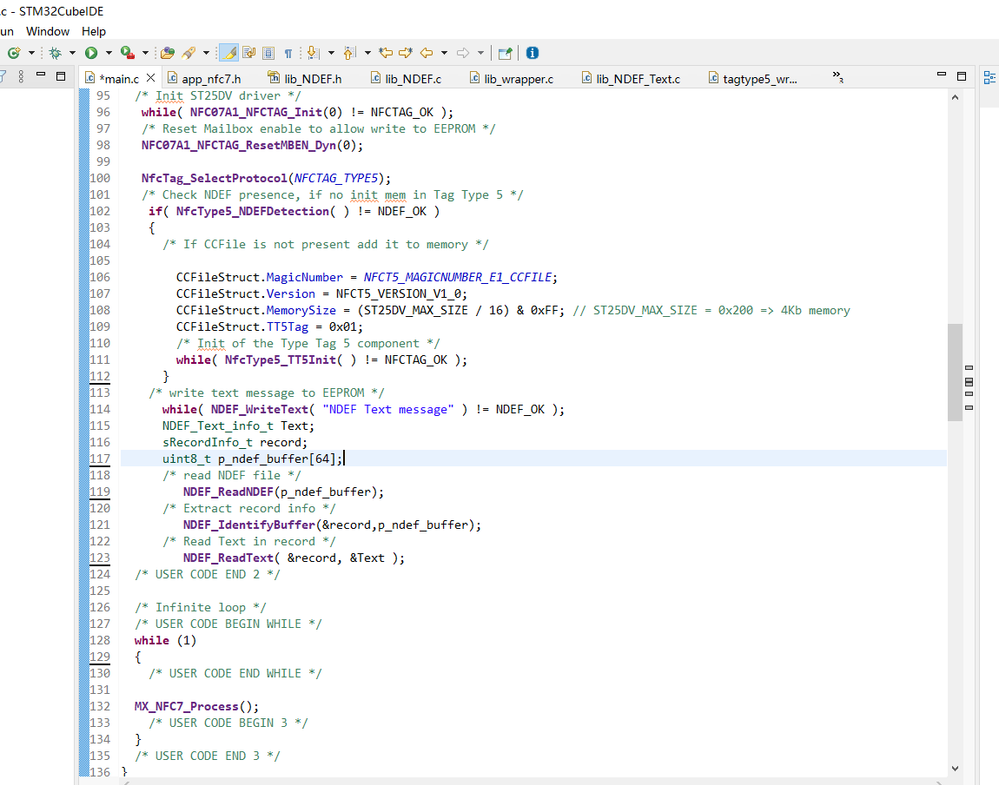
Task: Open the Outline view icon at right edge
Action: (989, 78)
